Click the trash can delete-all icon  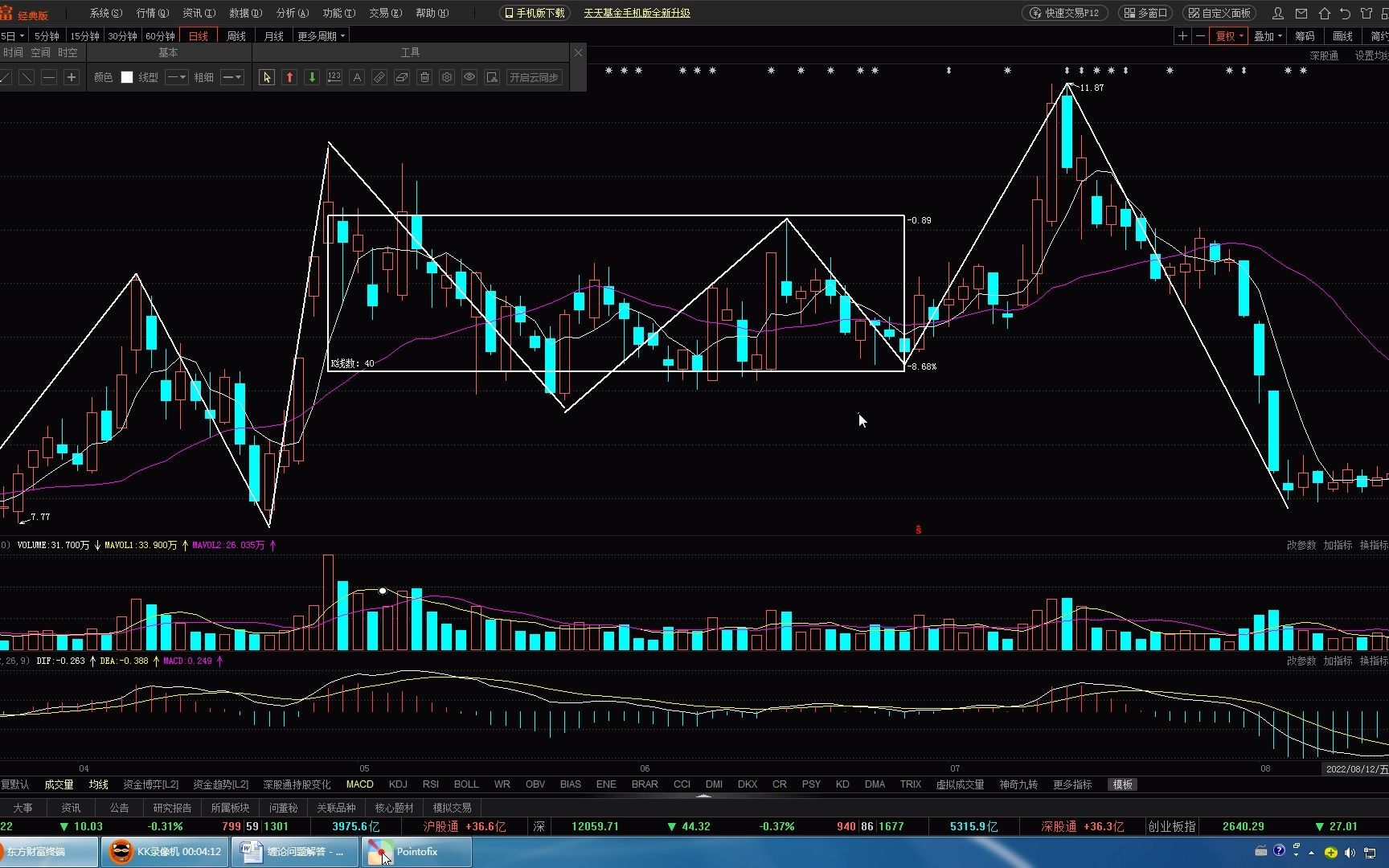pyautogui.click(x=424, y=77)
